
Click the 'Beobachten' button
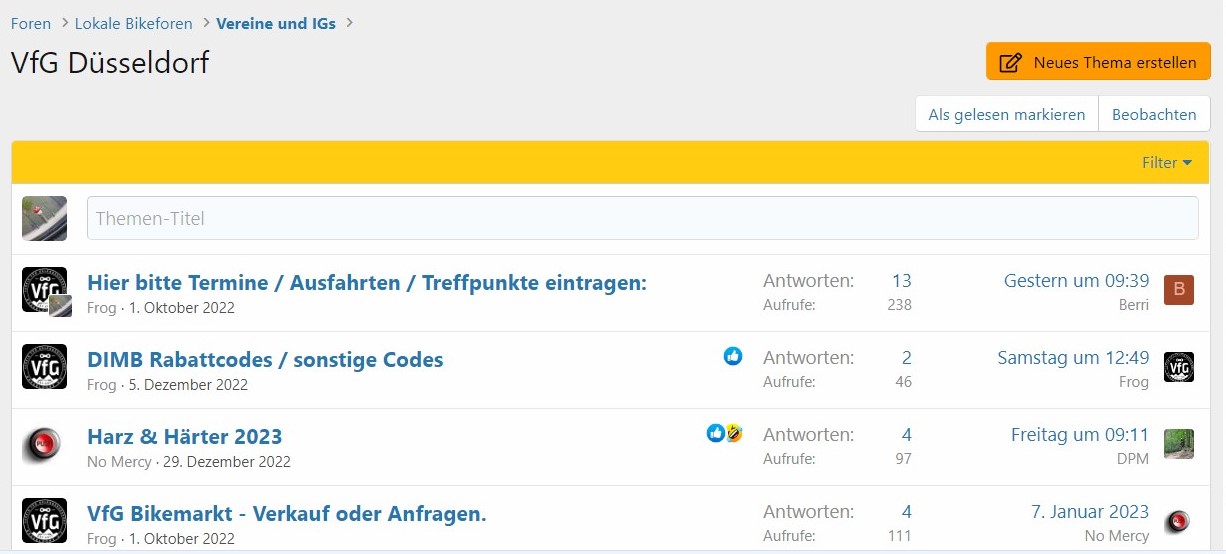coord(1154,114)
